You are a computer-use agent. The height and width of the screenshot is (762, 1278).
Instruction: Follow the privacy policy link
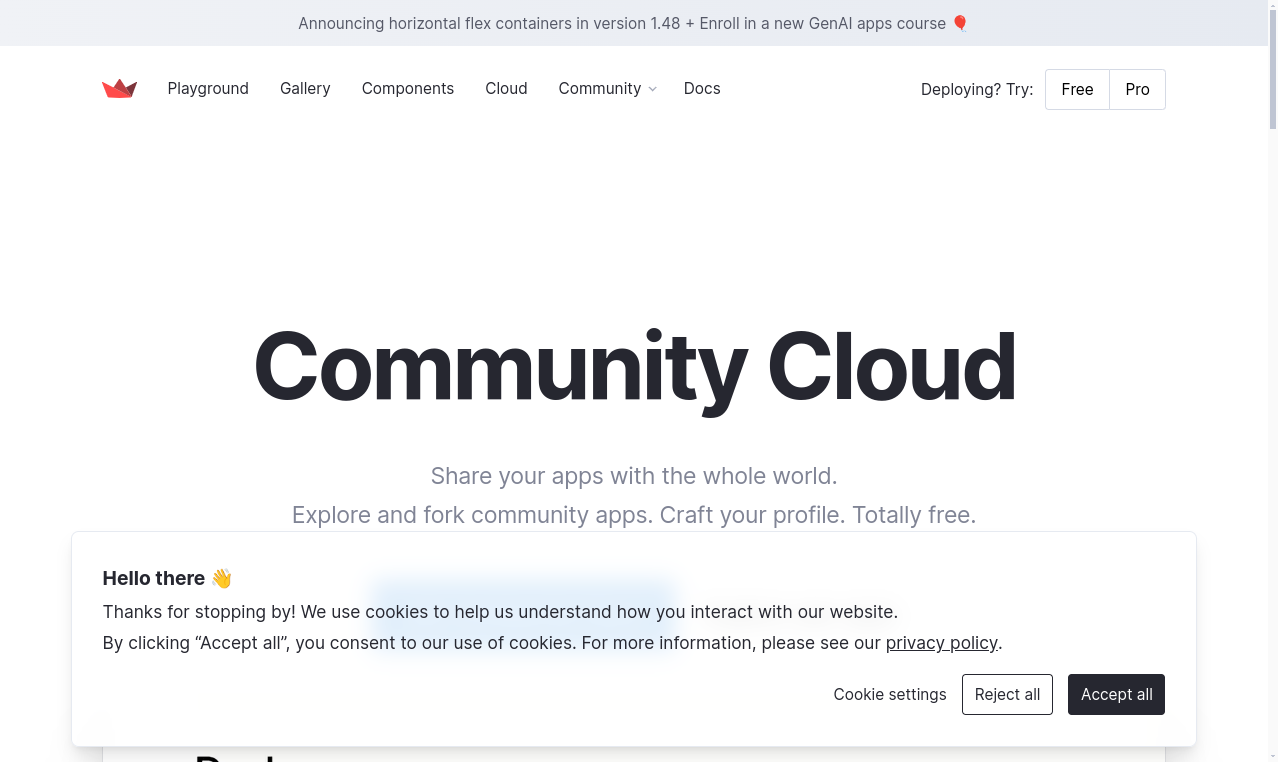(941, 643)
